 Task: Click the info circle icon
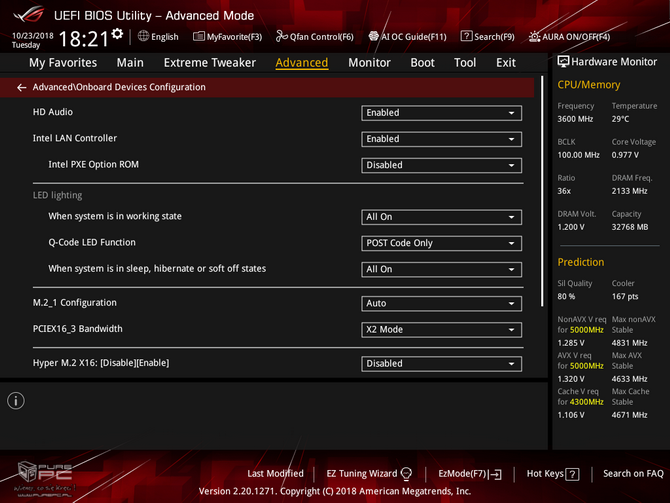[x=16, y=401]
